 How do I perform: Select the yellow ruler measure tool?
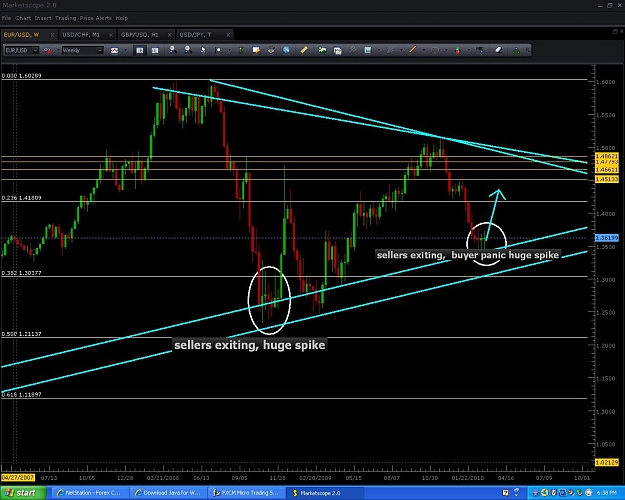pos(304,50)
